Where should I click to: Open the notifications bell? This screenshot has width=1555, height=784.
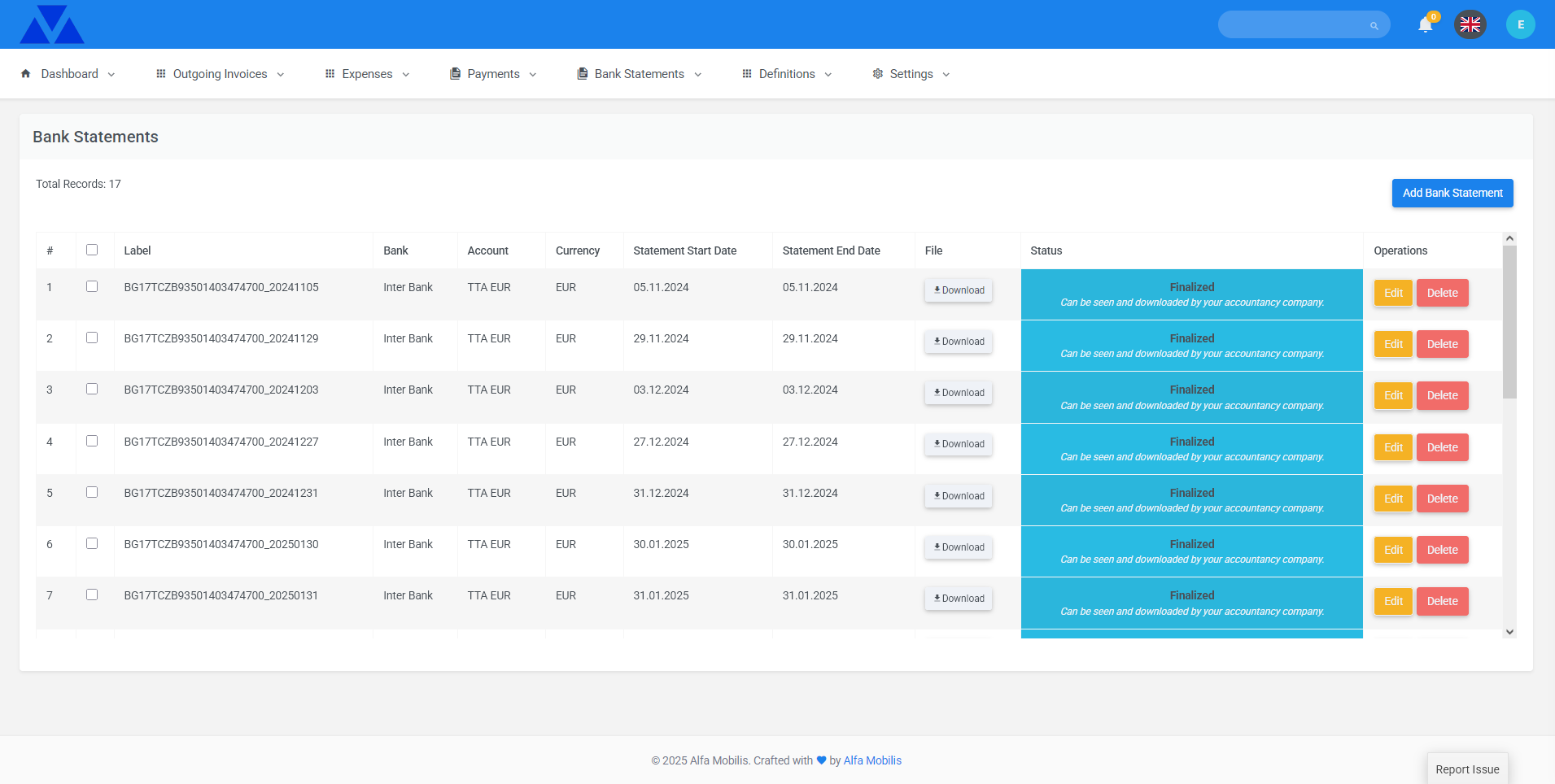tap(1425, 25)
